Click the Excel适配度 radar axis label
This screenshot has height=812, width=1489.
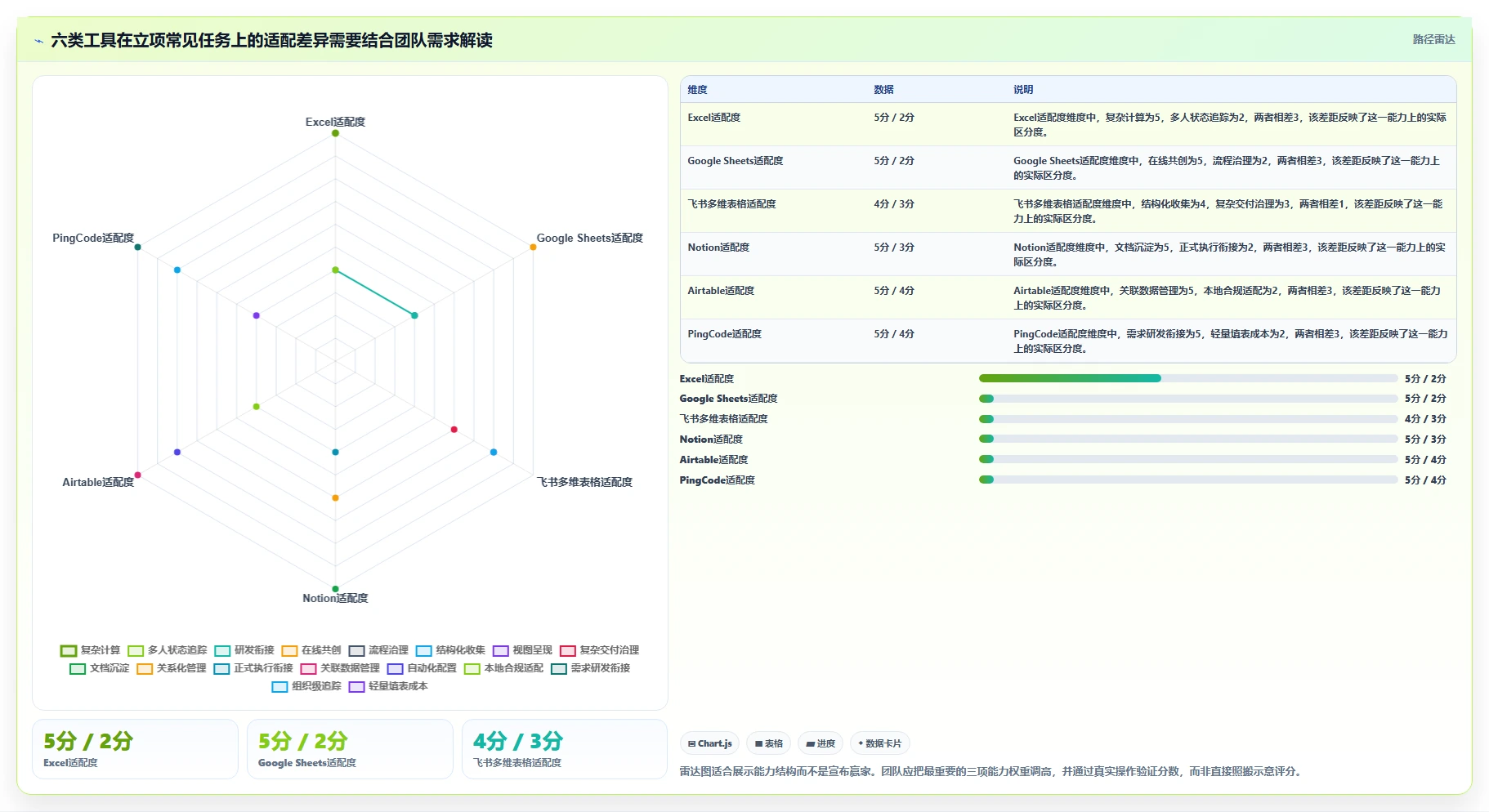click(335, 122)
